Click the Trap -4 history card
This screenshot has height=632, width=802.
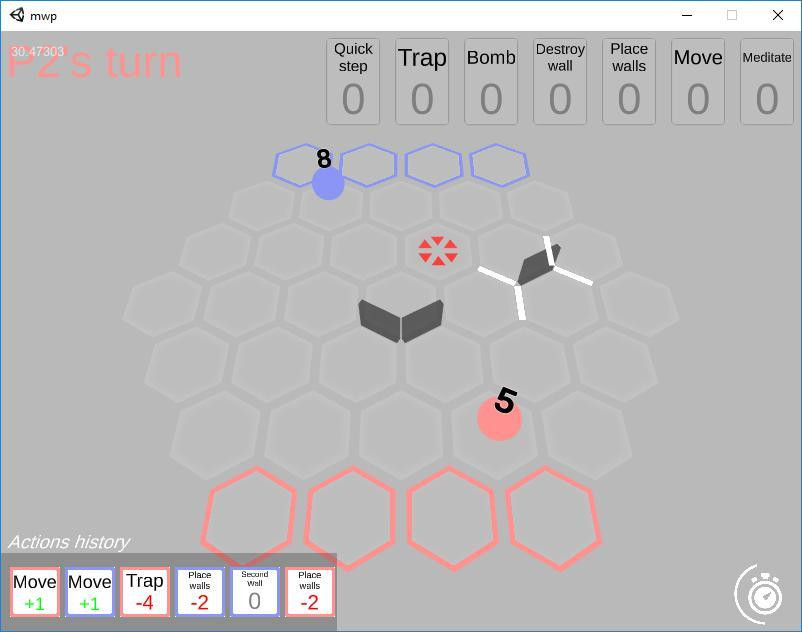coord(145,592)
